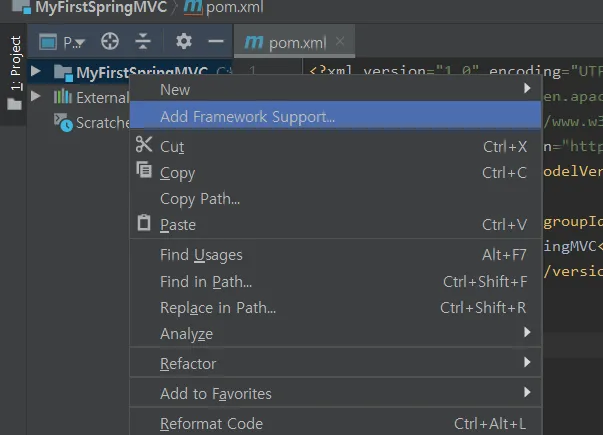The height and width of the screenshot is (435, 603).
Task: Select Find Usages menu entry
Action: click(x=201, y=255)
